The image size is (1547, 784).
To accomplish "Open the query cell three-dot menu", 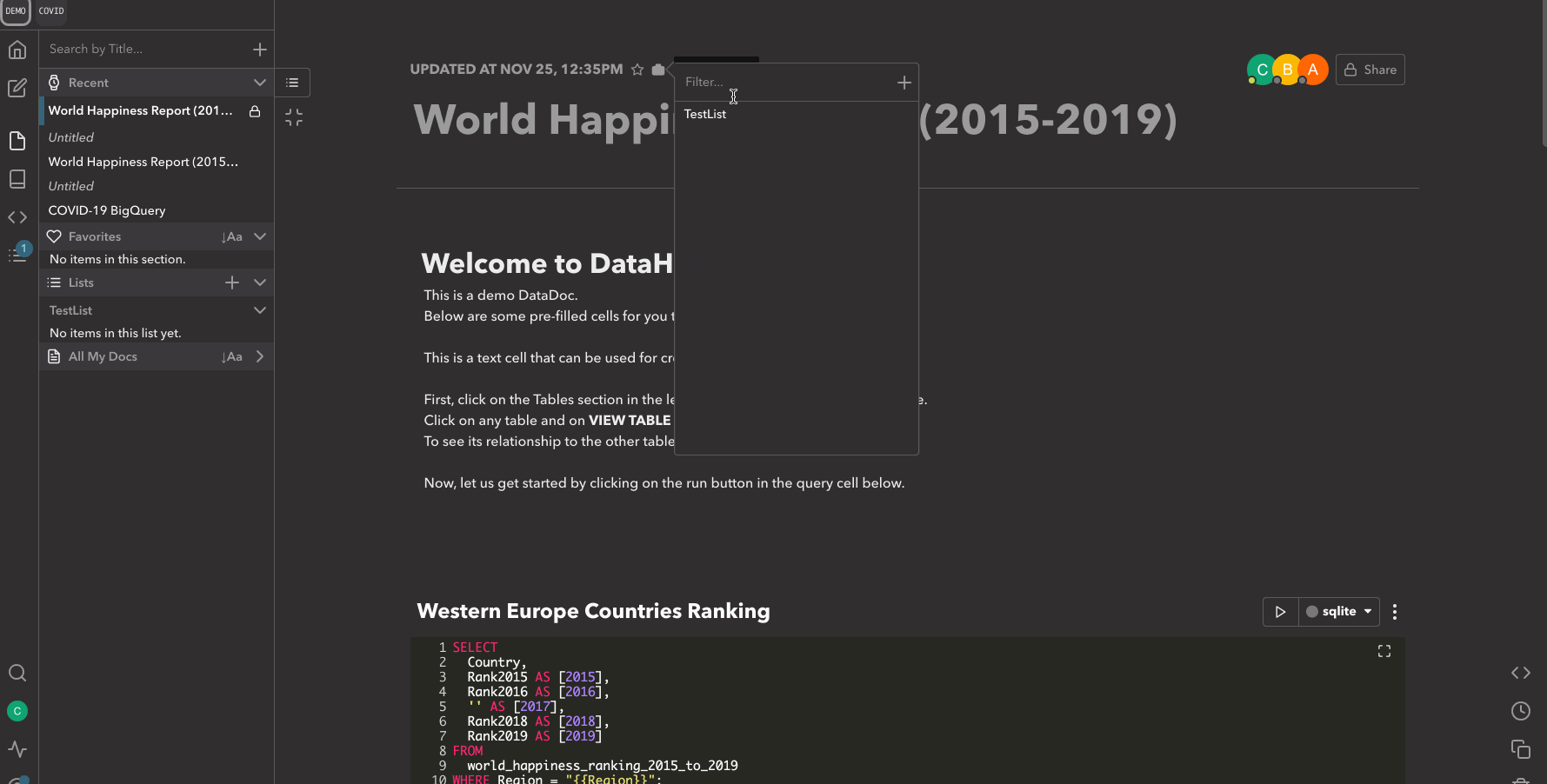I will [x=1395, y=612].
